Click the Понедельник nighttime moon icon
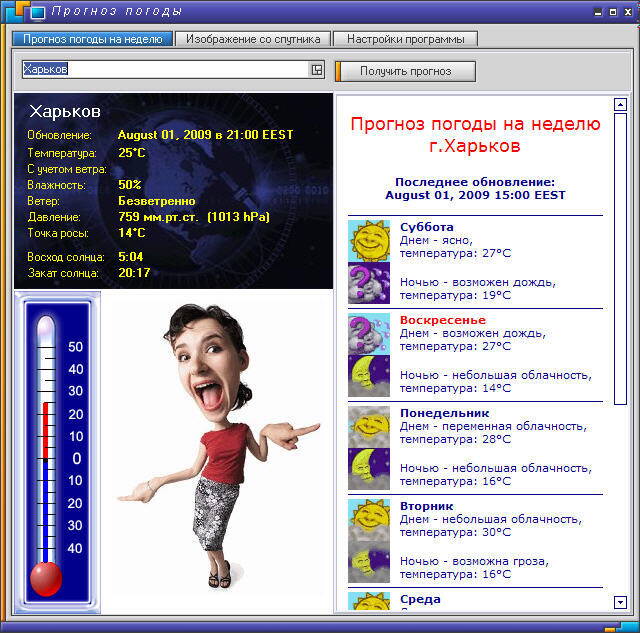Screen dimensions: 640x633 point(368,469)
